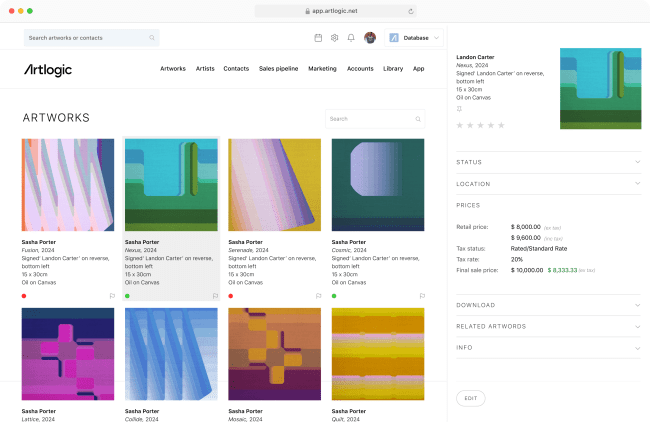The width and height of the screenshot is (650, 422).
Task: Click the pin icon in detail panel
Action: tap(459, 109)
